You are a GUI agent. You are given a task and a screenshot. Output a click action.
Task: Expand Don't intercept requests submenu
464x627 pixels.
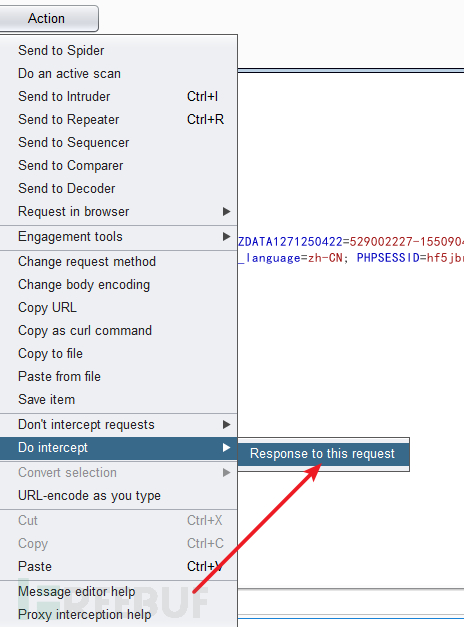click(118, 425)
